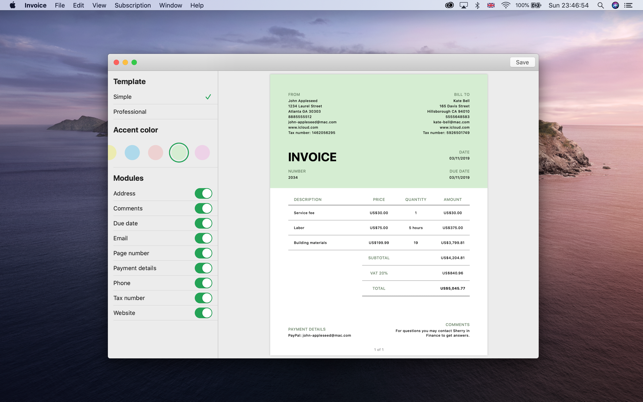Click the Save button
Image resolution: width=643 pixels, height=402 pixels.
pyautogui.click(x=522, y=62)
